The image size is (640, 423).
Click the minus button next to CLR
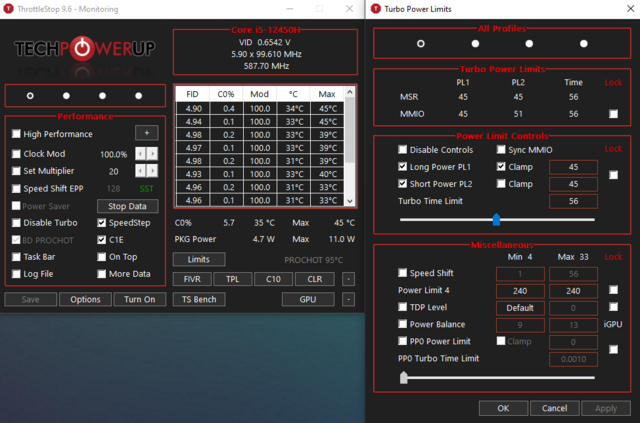click(348, 279)
